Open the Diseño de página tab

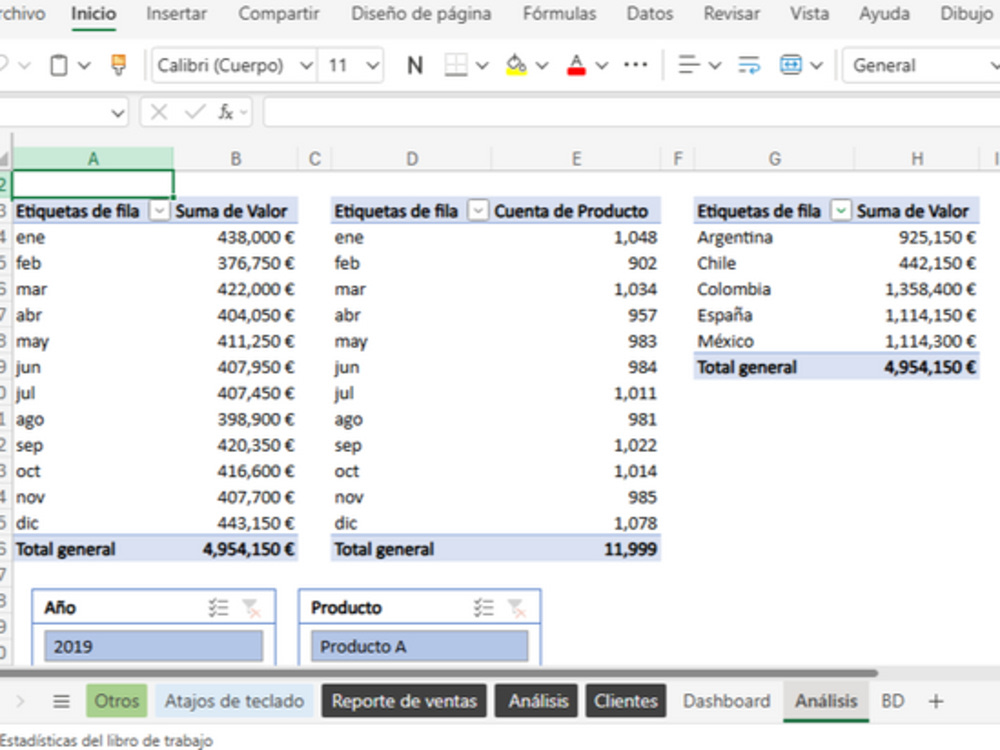(421, 13)
